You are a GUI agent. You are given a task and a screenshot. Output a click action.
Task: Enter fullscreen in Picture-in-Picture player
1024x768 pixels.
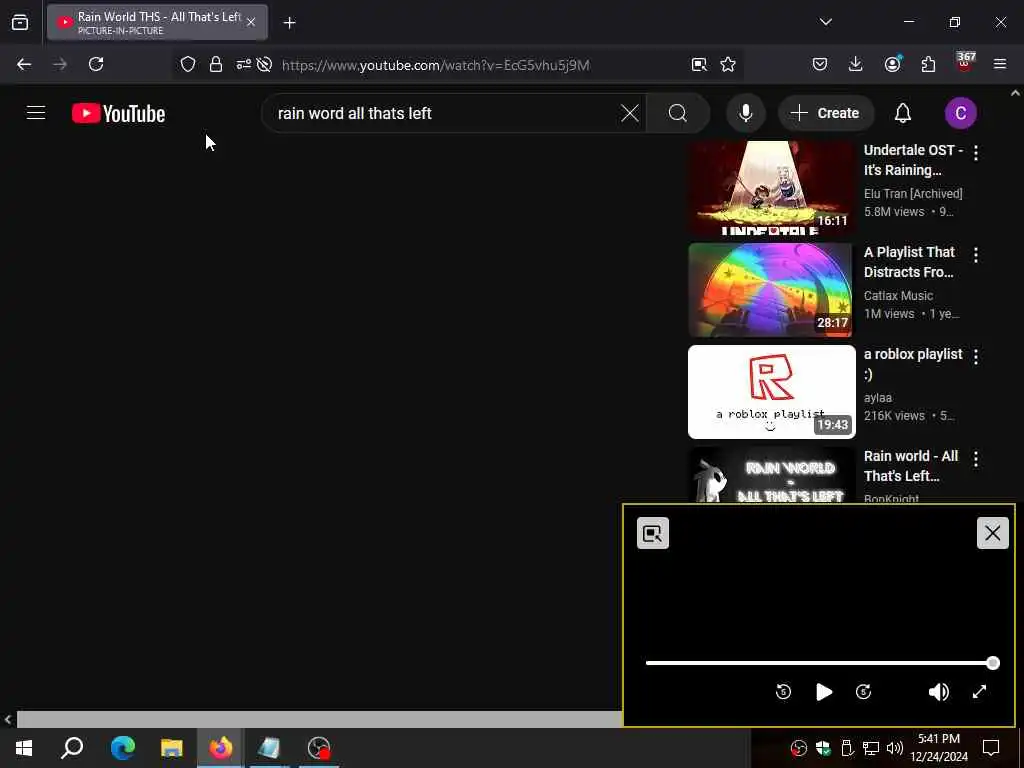[979, 692]
